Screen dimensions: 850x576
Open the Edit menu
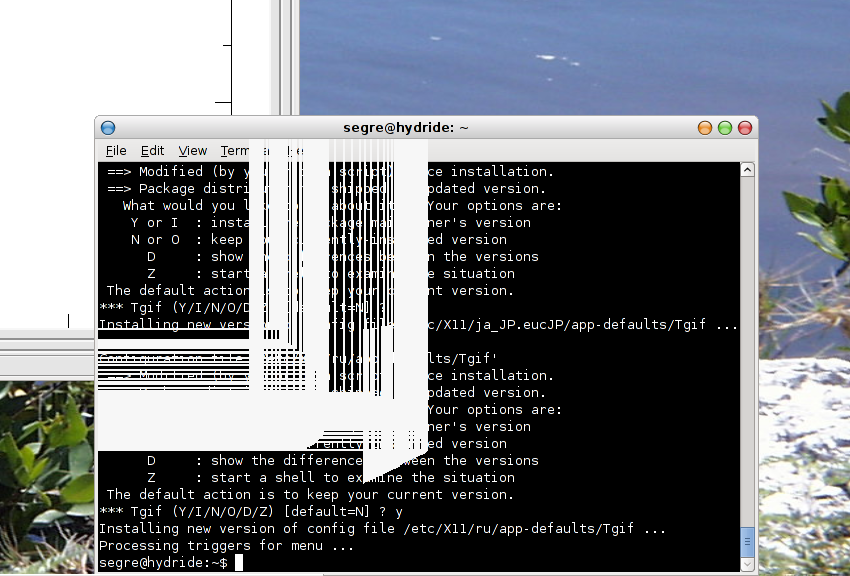pyautogui.click(x=152, y=151)
